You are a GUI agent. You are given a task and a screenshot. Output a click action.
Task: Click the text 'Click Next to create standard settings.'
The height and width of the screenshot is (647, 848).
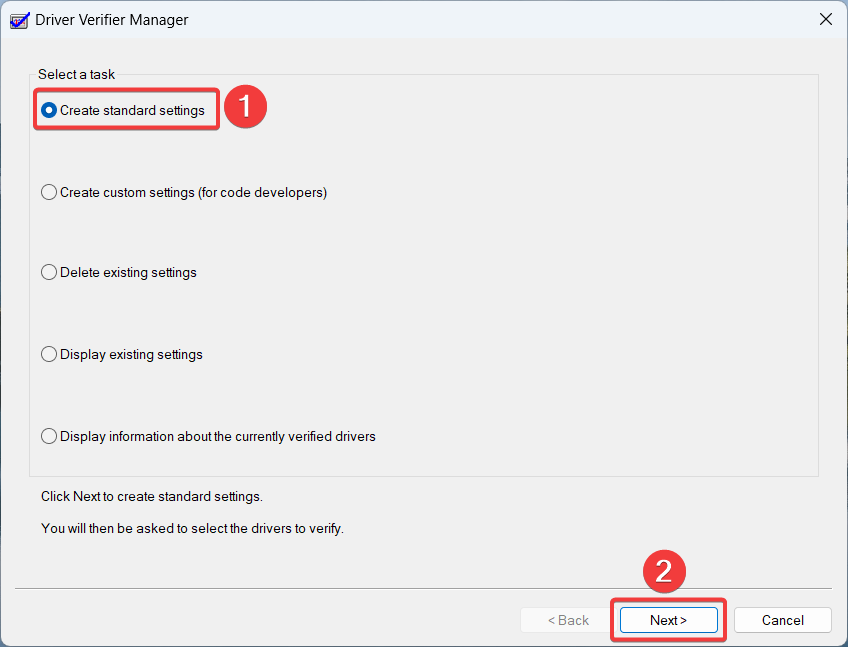click(x=152, y=497)
